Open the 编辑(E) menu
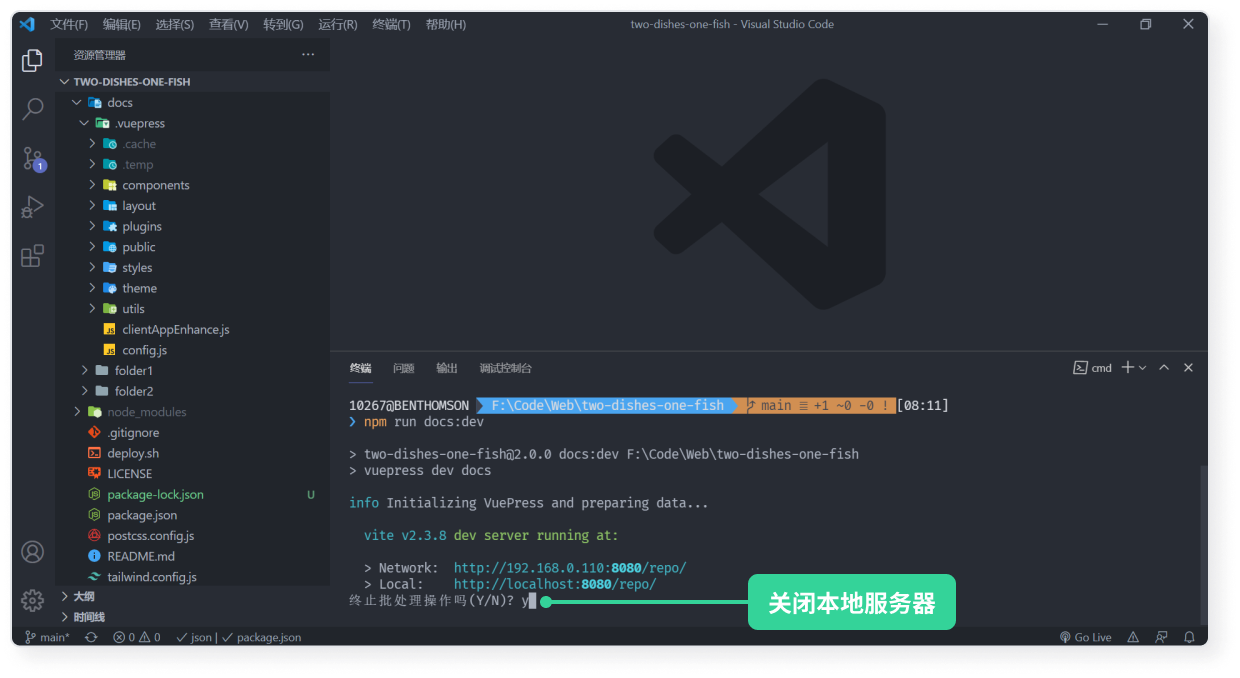Viewport: 1240px width, 678px height. (x=122, y=24)
